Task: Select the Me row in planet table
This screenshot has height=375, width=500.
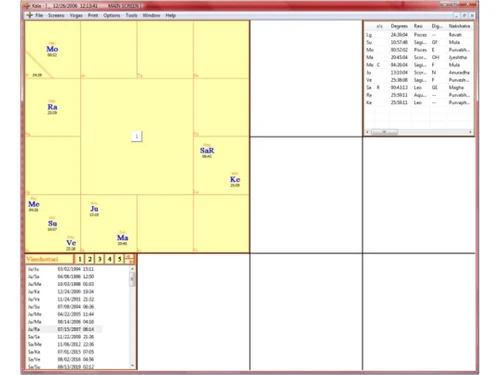Action: [x=419, y=65]
